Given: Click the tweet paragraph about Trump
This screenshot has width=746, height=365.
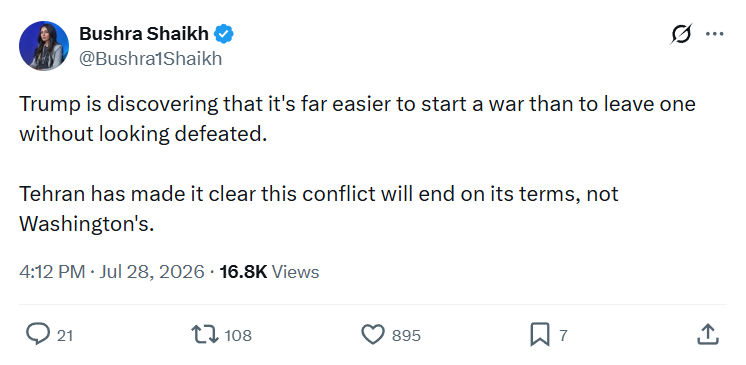Looking at the screenshot, I should 357,119.
